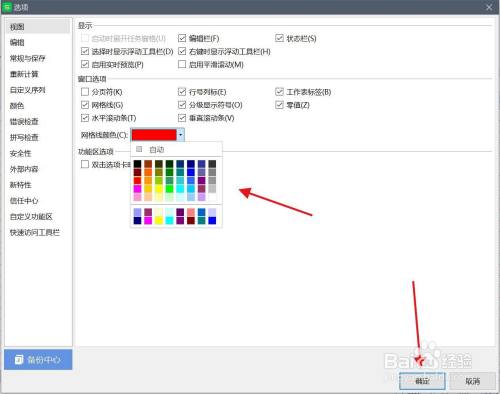Screen dimensions: 500x394
Task: Go to the 外部内容 settings
Action: click(24, 169)
